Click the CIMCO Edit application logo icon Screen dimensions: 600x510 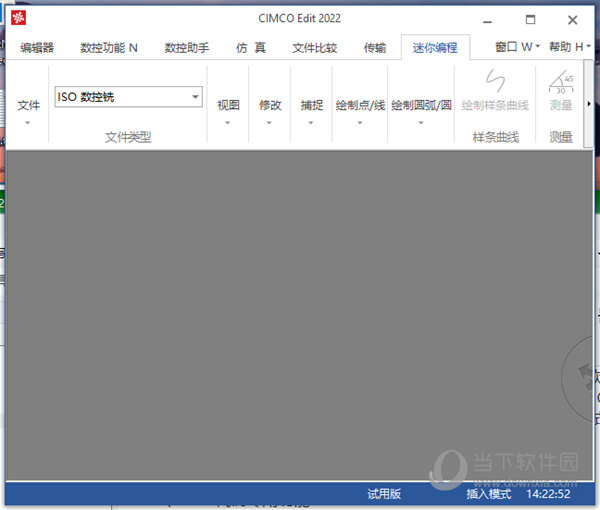pos(17,18)
